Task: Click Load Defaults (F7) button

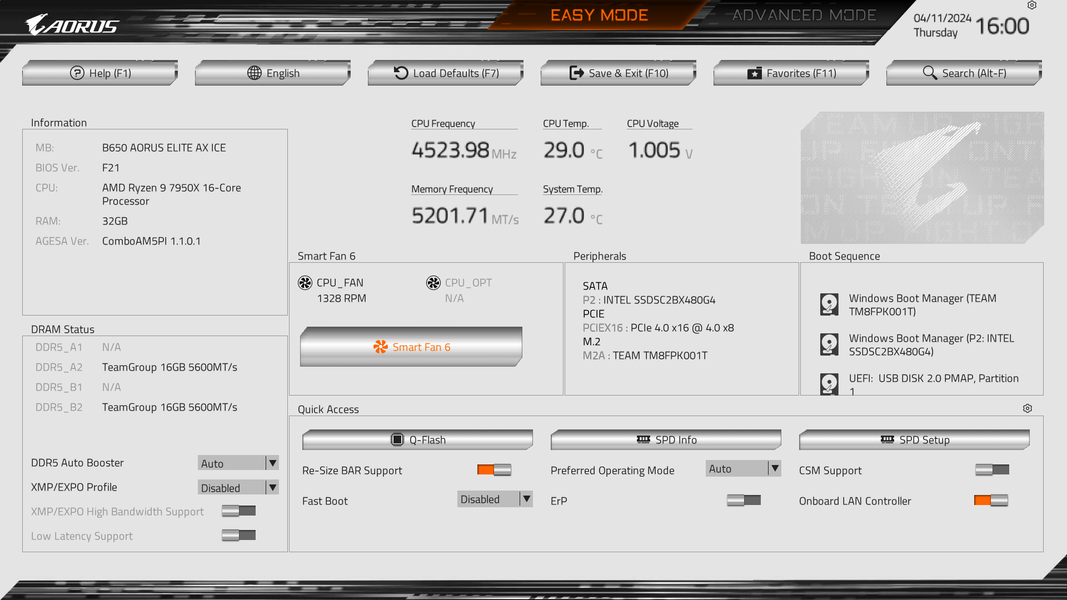Action: pos(446,73)
